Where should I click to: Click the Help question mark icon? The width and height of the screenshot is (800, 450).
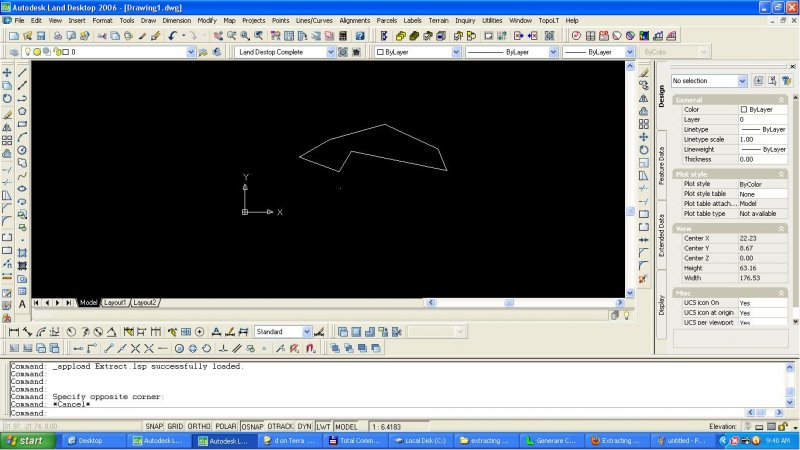[360, 36]
